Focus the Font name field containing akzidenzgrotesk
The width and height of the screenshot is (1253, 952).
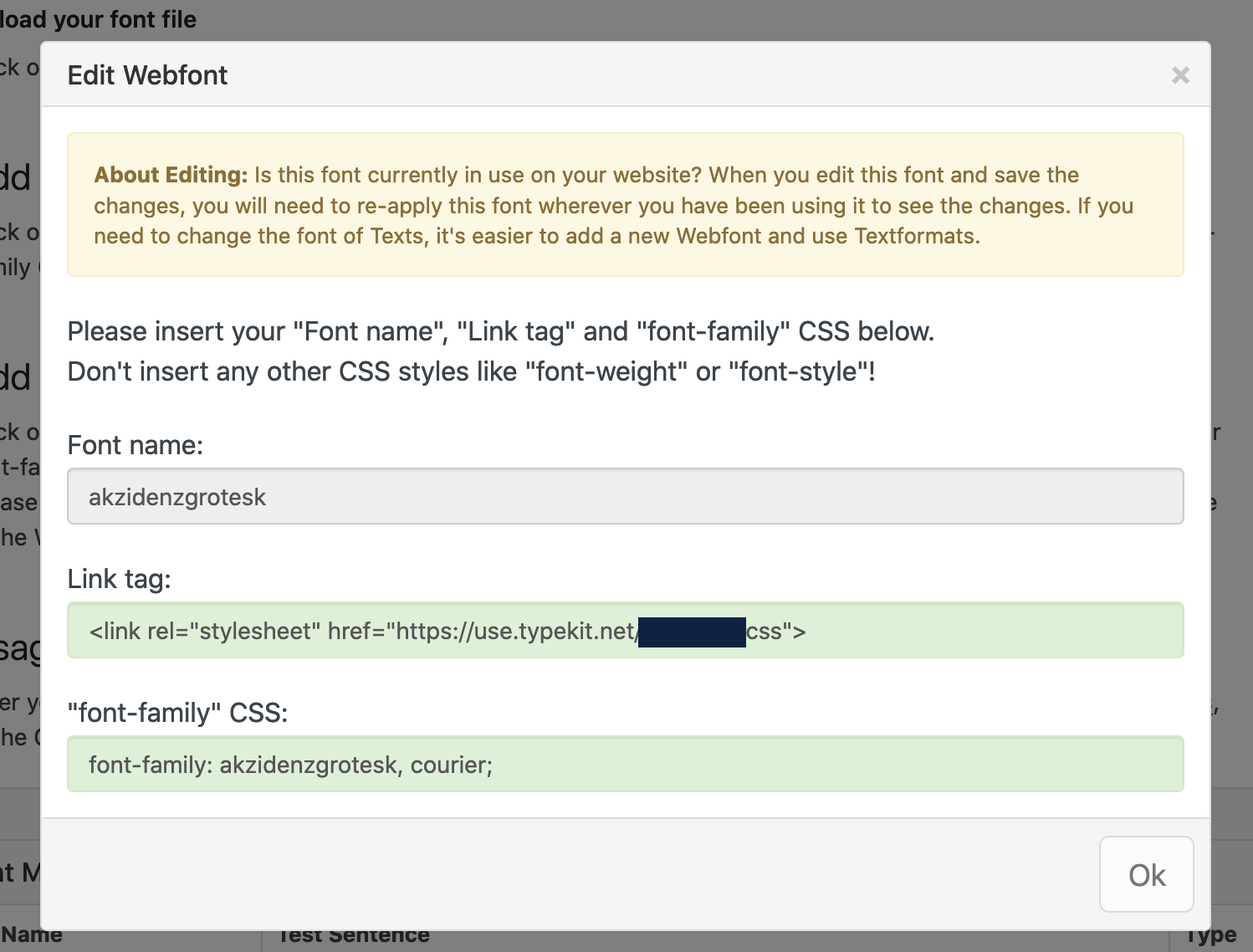(625, 497)
